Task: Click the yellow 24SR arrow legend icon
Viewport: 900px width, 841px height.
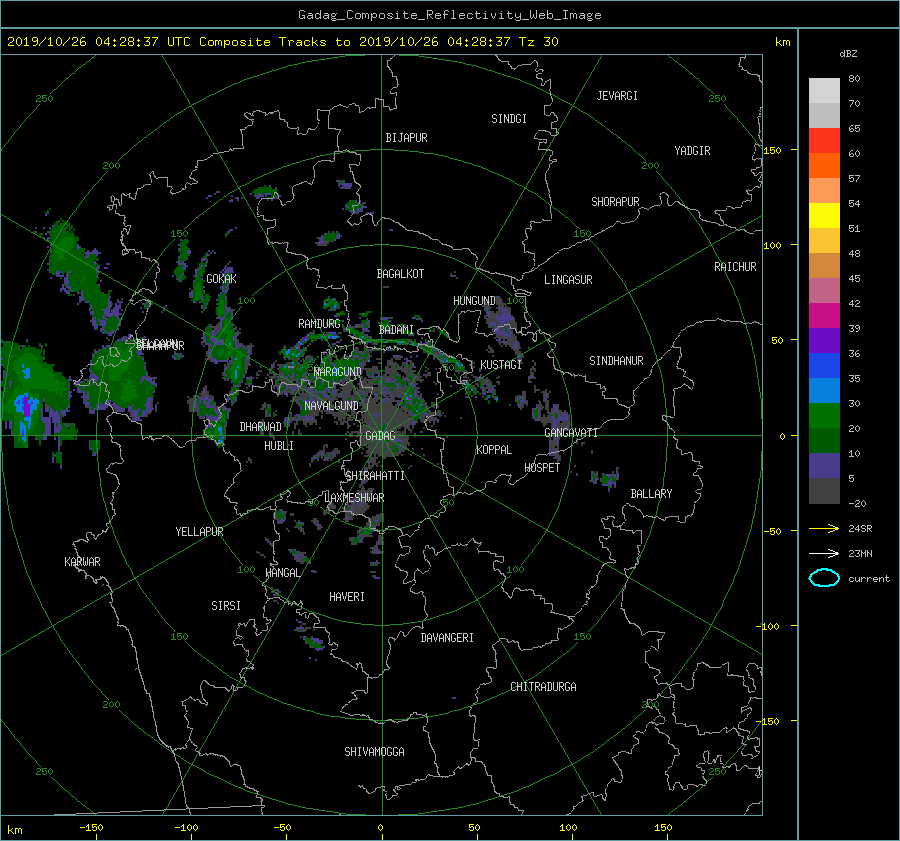Action: click(824, 529)
